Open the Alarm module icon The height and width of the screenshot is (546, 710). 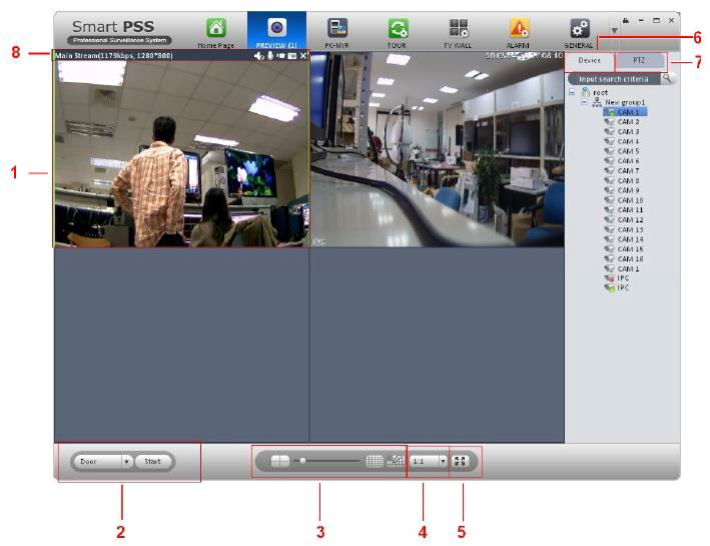pos(519,29)
